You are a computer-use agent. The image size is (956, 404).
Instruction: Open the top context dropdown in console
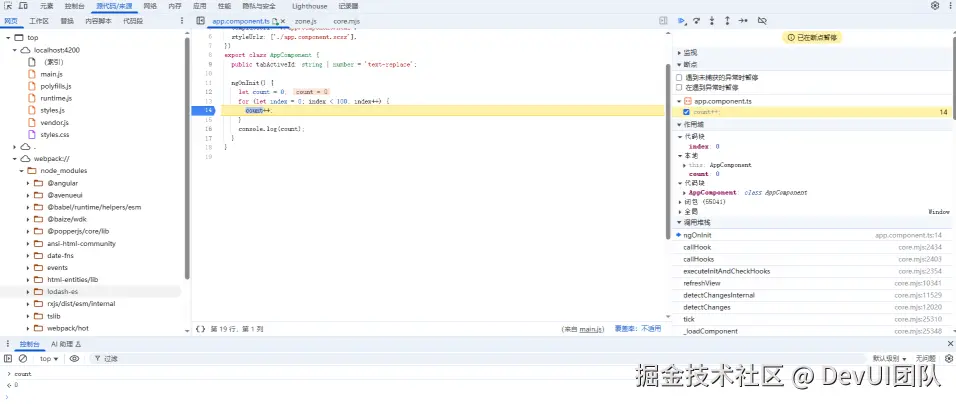click(x=49, y=359)
